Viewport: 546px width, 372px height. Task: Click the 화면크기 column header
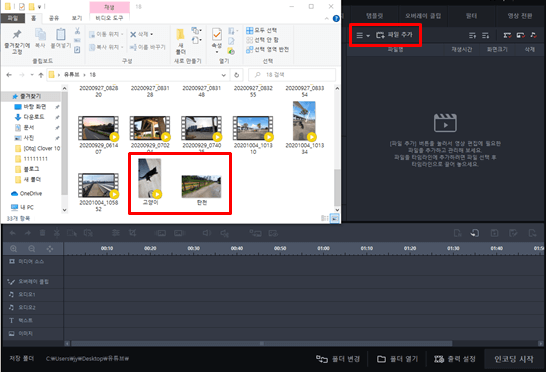497,49
